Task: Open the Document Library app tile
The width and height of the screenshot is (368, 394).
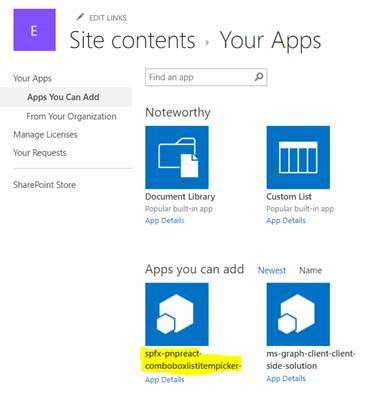Action: (x=177, y=157)
